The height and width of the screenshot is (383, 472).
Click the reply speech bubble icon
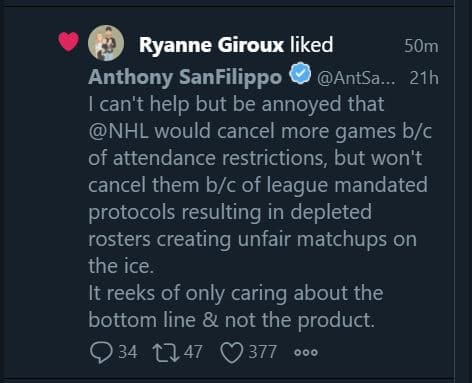[x=101, y=353]
